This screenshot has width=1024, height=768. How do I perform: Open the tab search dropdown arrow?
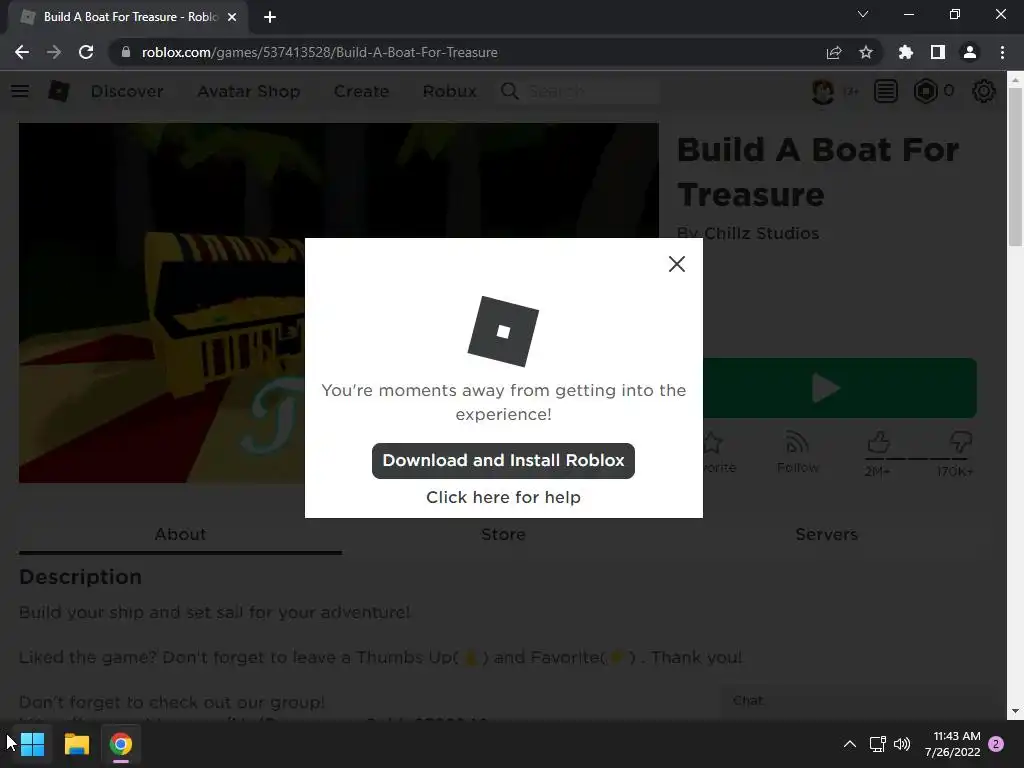point(863,14)
